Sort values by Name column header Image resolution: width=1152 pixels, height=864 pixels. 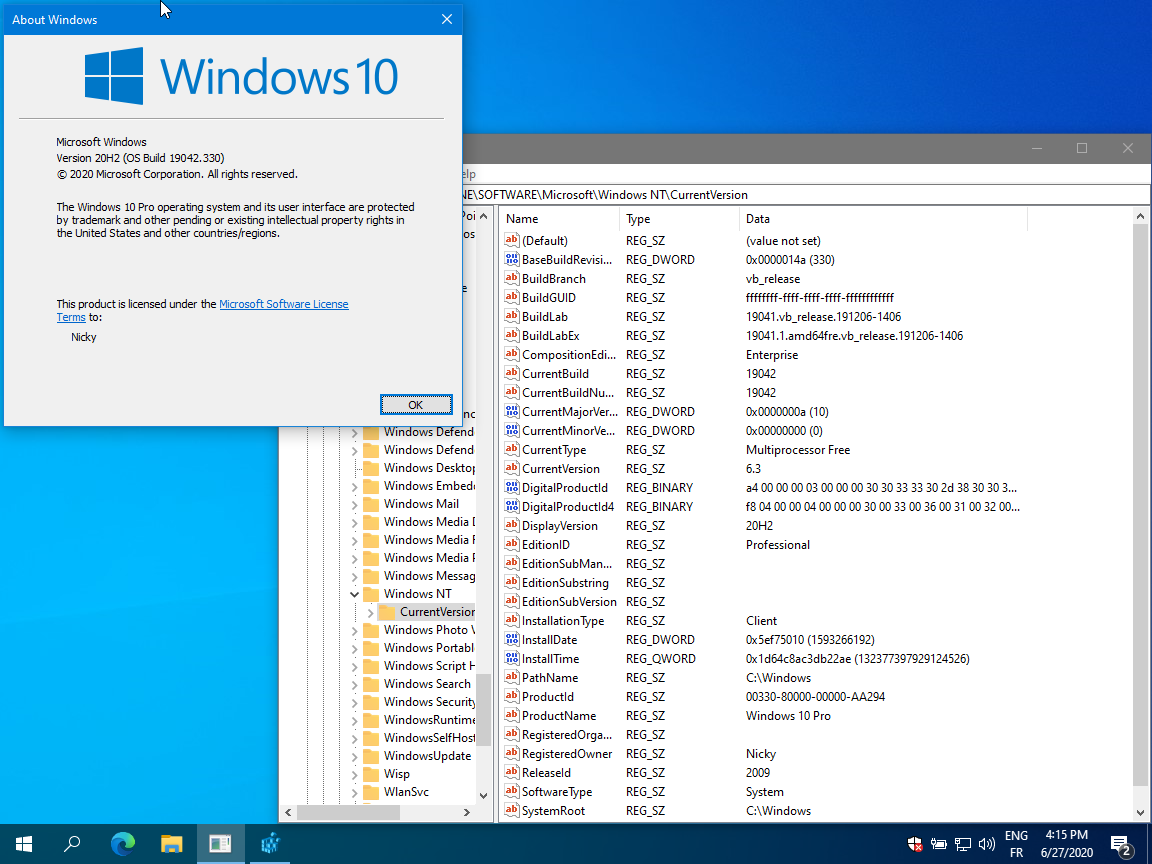tap(560, 219)
